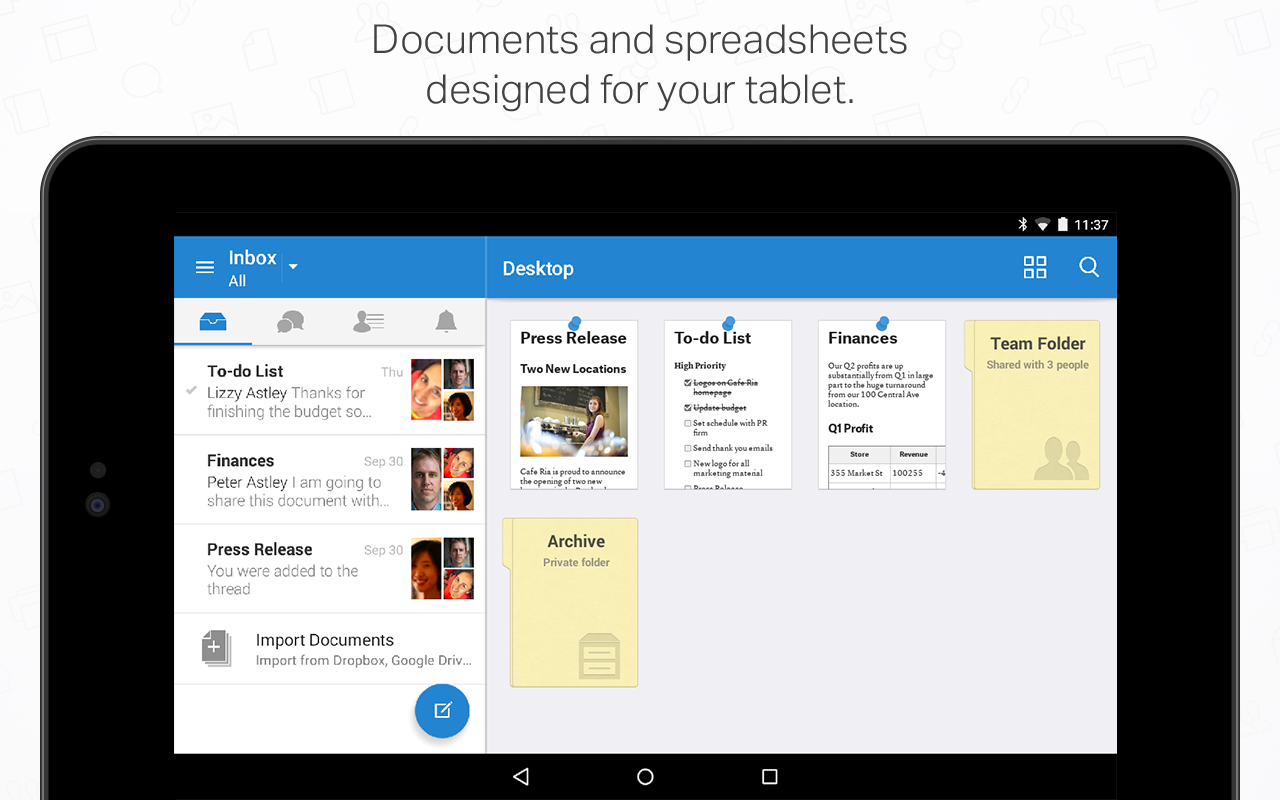Open the Team Folder shared folder
Screen dimensions: 1280x800
coord(1032,404)
